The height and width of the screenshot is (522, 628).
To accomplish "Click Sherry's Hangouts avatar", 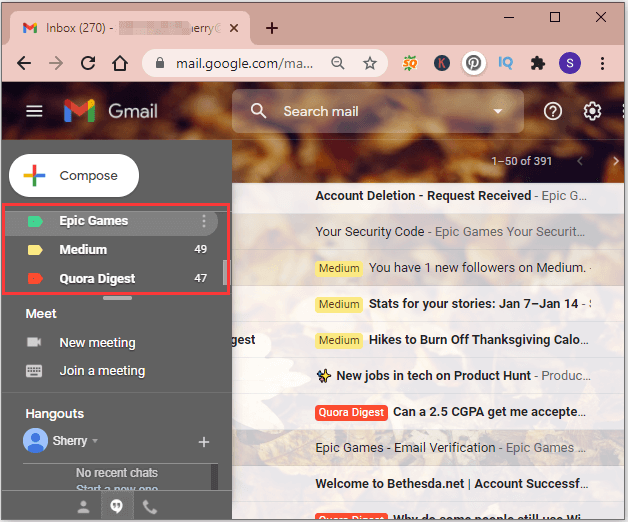I will [x=36, y=440].
